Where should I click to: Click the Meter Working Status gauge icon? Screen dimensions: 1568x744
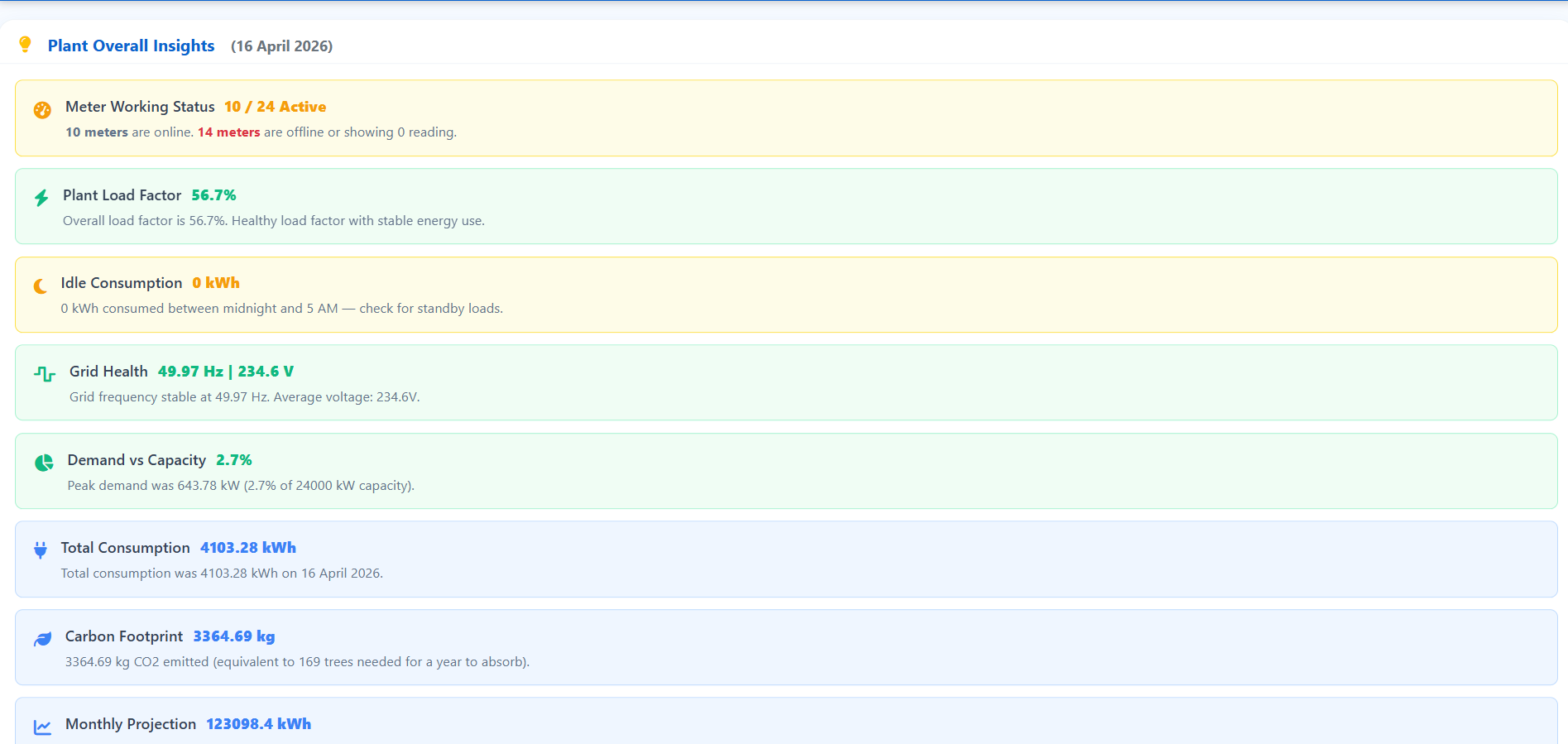(x=42, y=110)
